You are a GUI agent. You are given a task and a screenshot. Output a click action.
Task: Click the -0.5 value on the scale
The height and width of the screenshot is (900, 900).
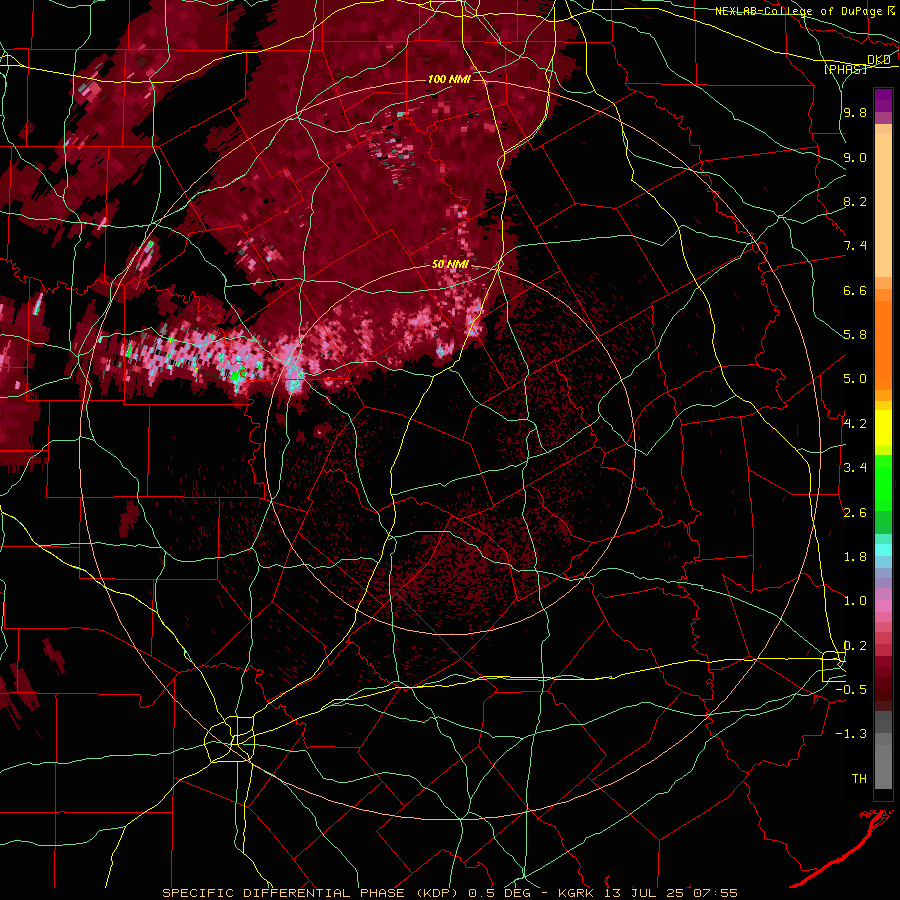click(851, 690)
